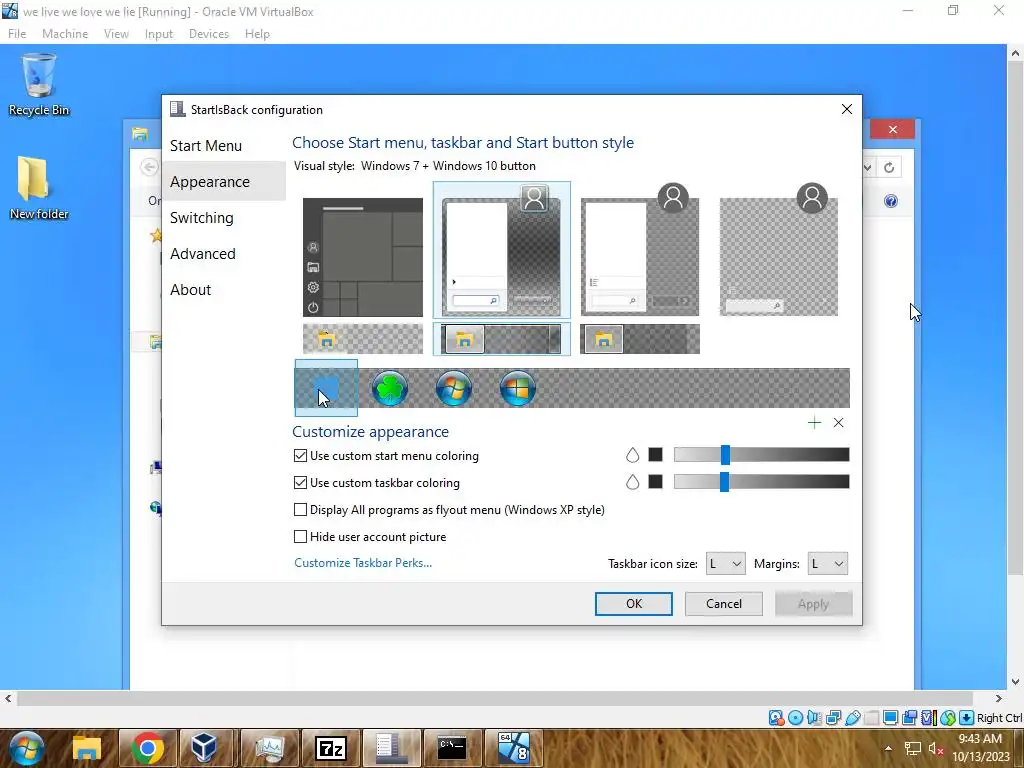The height and width of the screenshot is (768, 1024).
Task: Choose the green clover Start button orb
Action: pos(390,388)
